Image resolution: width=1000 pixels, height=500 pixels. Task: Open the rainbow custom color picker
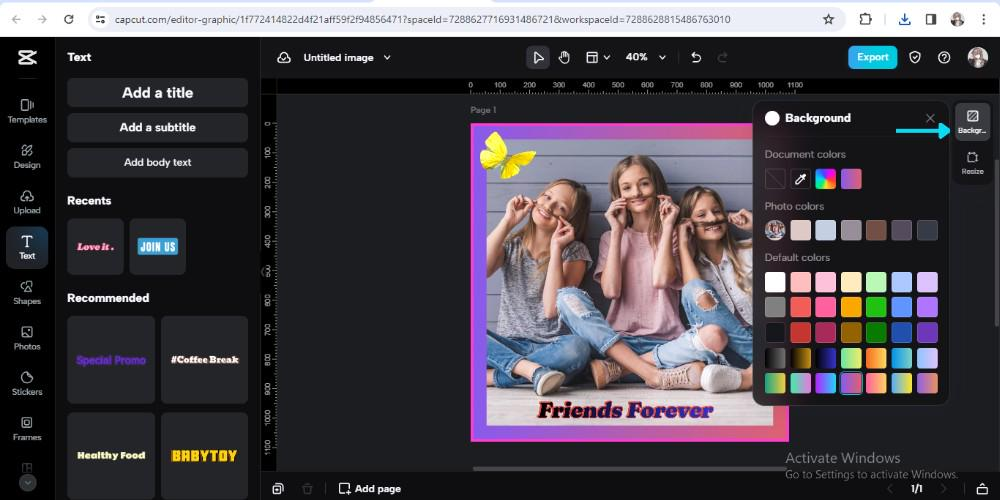click(825, 179)
